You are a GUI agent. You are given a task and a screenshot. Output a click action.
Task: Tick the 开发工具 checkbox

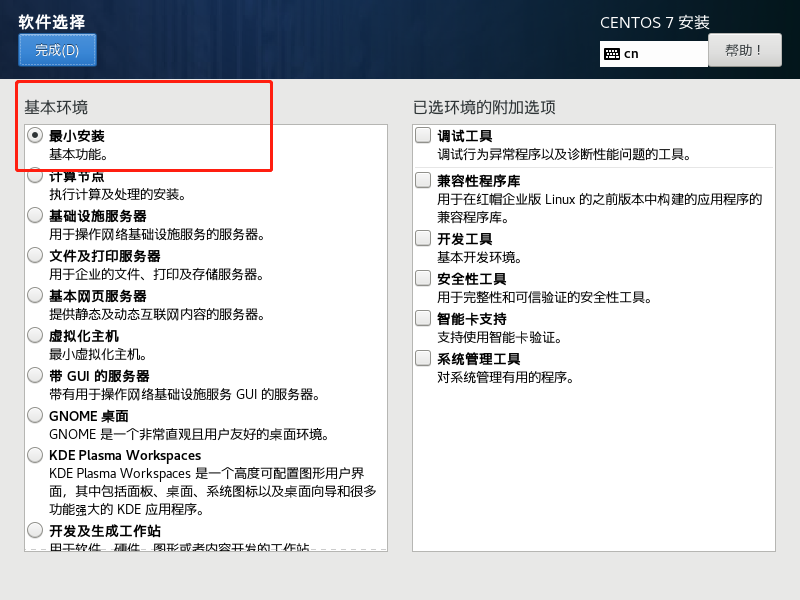coord(423,238)
